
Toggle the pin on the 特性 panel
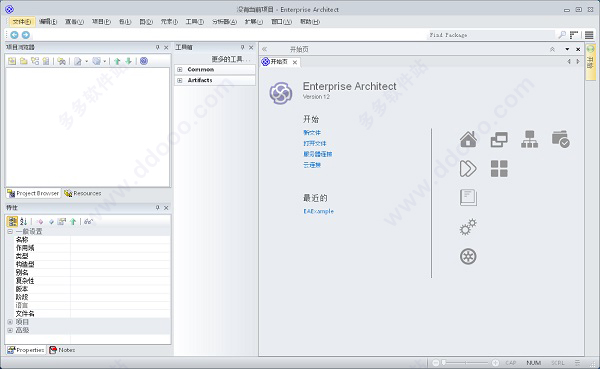pos(157,207)
